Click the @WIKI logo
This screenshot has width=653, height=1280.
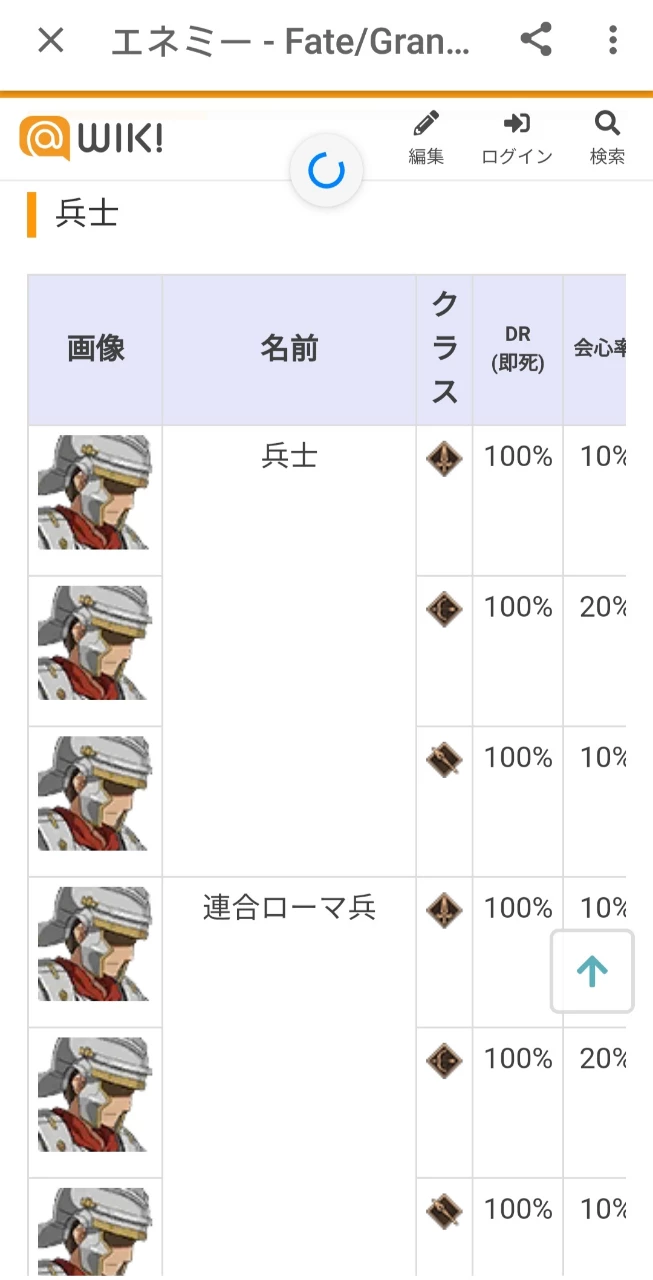91,138
